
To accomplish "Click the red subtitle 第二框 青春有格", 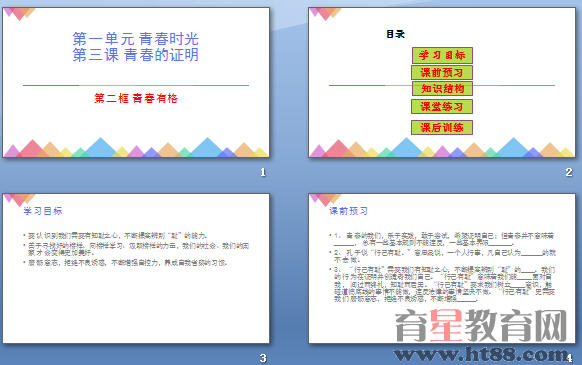I will point(136,98).
